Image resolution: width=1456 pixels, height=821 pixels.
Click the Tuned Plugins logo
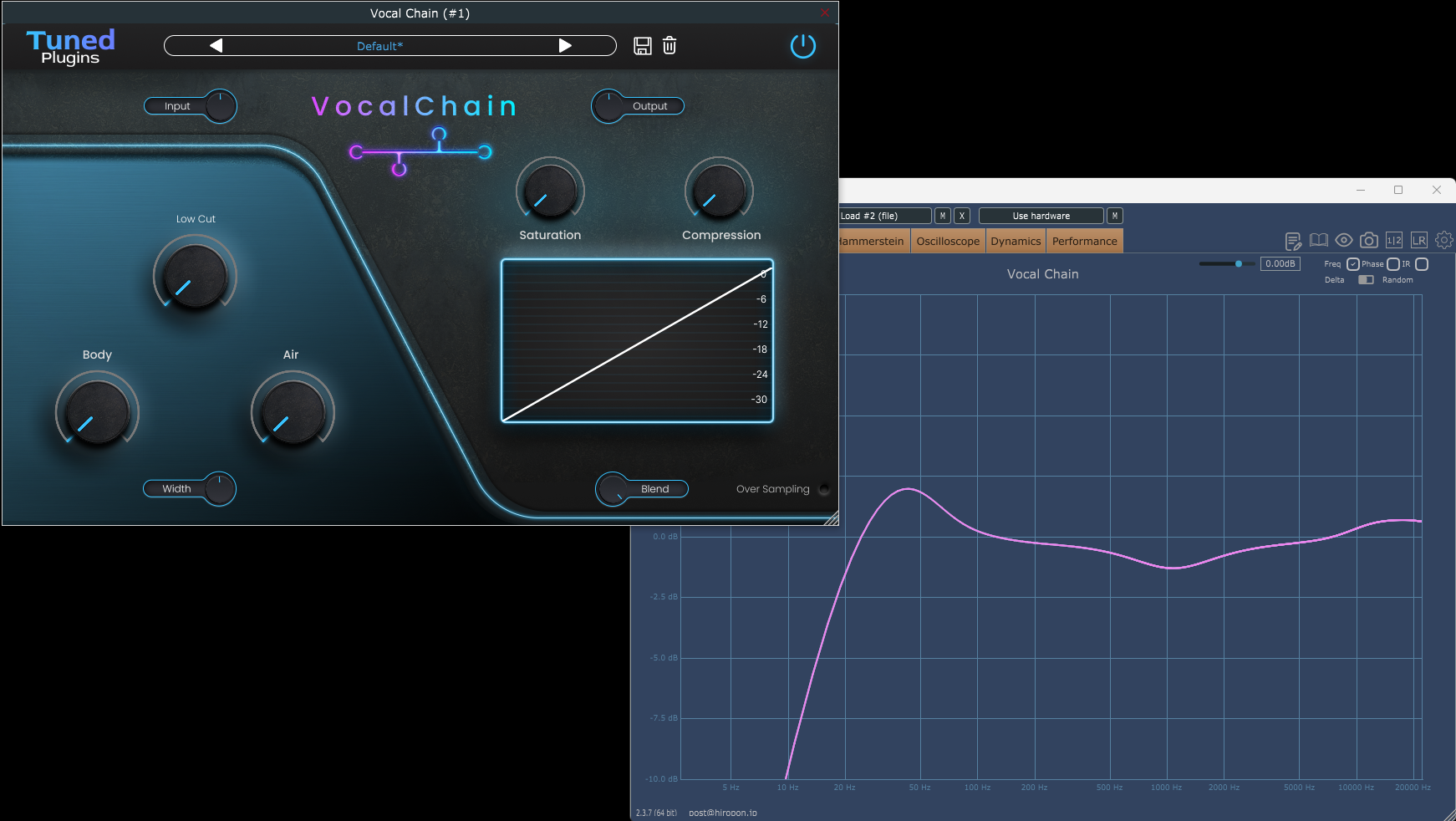point(71,47)
